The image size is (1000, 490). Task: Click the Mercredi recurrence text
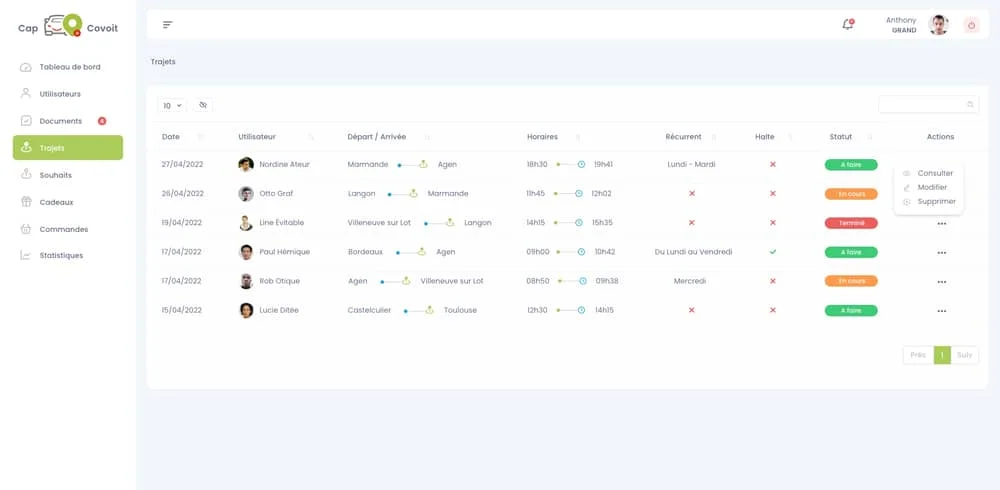coord(690,281)
